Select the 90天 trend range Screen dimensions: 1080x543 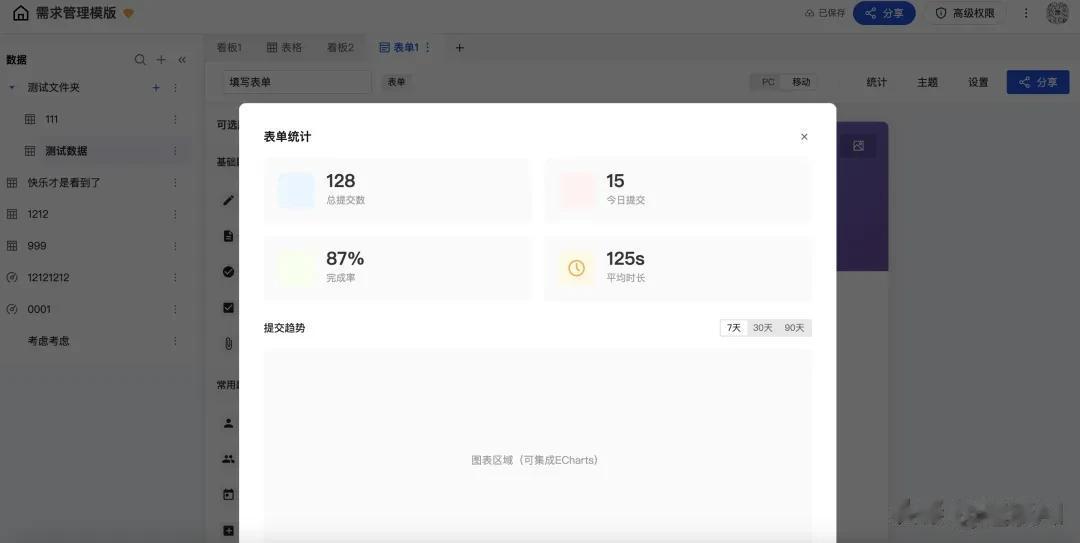pyautogui.click(x=794, y=328)
